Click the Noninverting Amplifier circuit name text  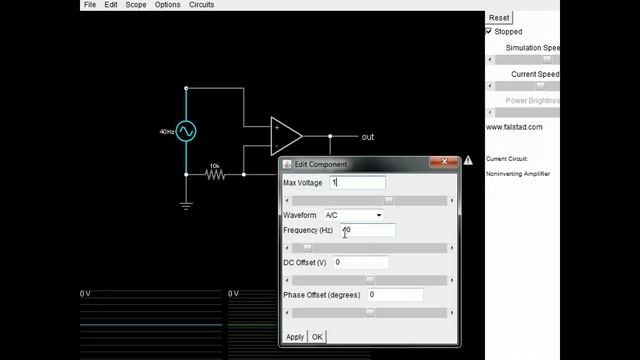pyautogui.click(x=518, y=174)
